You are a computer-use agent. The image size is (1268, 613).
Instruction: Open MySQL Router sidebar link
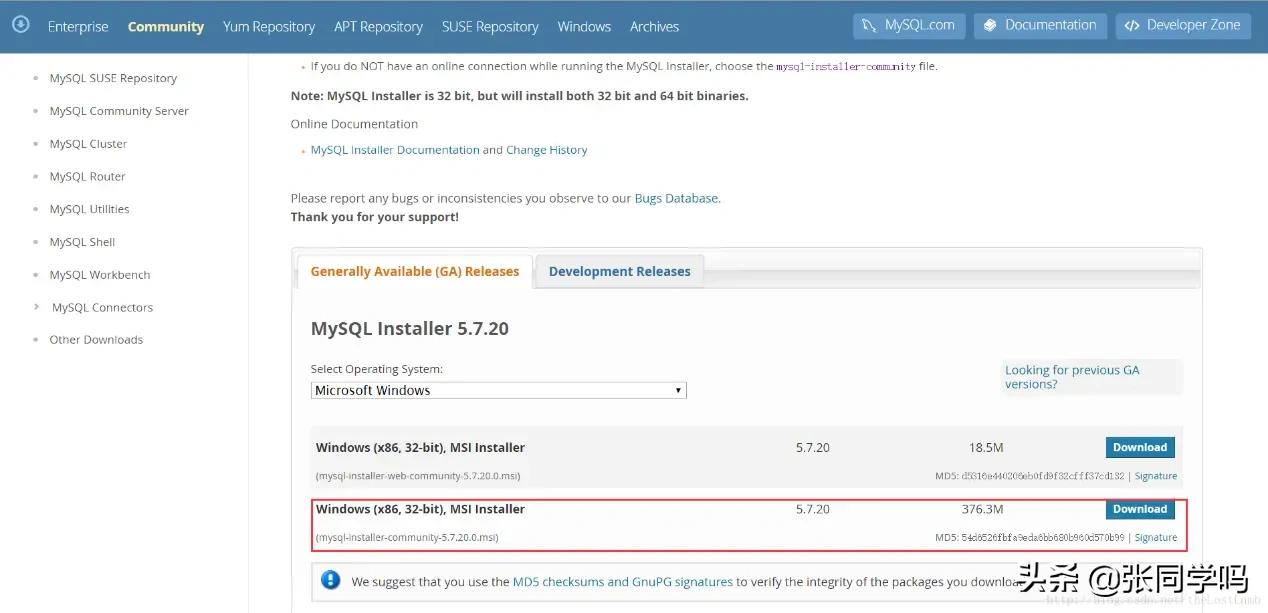87,177
